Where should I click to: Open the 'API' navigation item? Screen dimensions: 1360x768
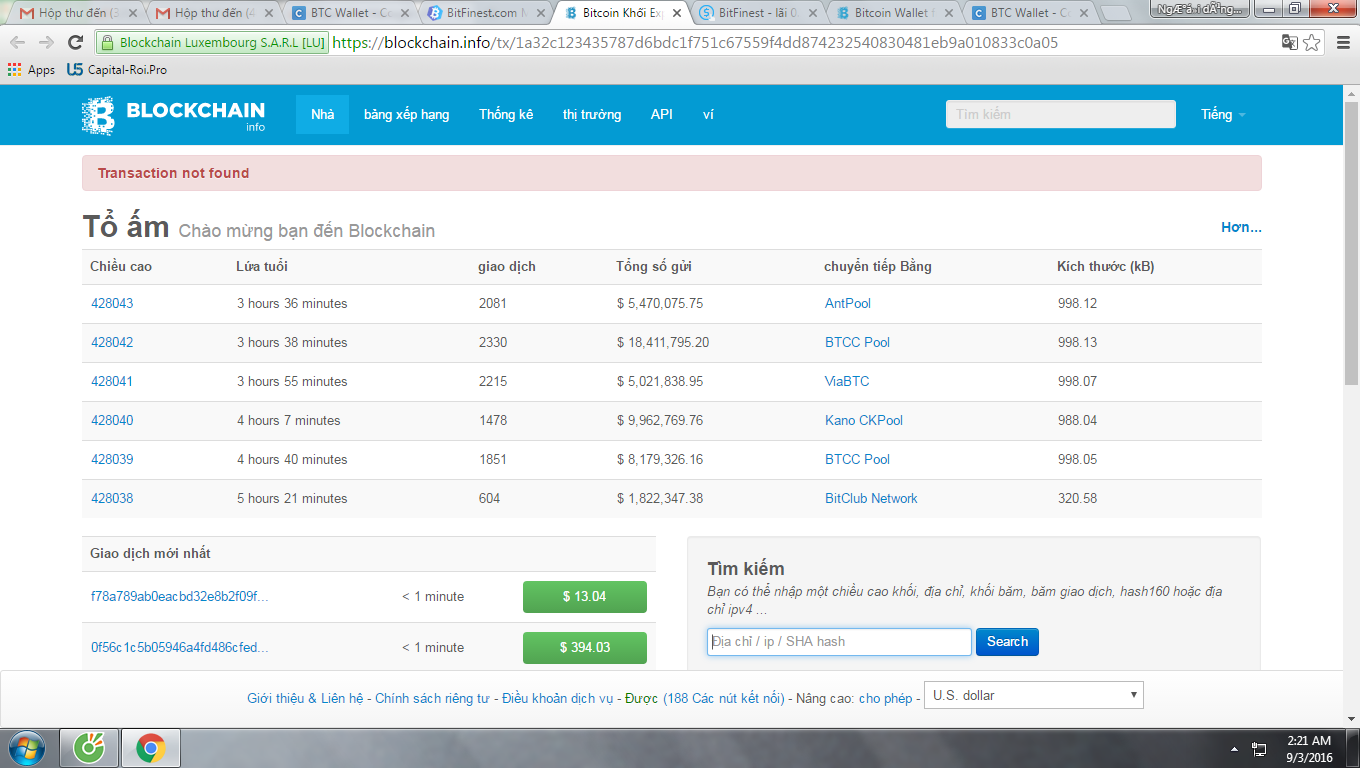[662, 115]
